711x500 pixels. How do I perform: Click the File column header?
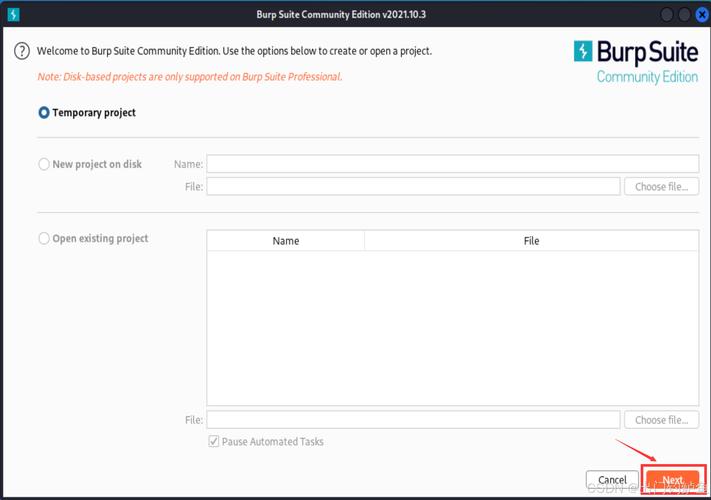[x=531, y=241]
